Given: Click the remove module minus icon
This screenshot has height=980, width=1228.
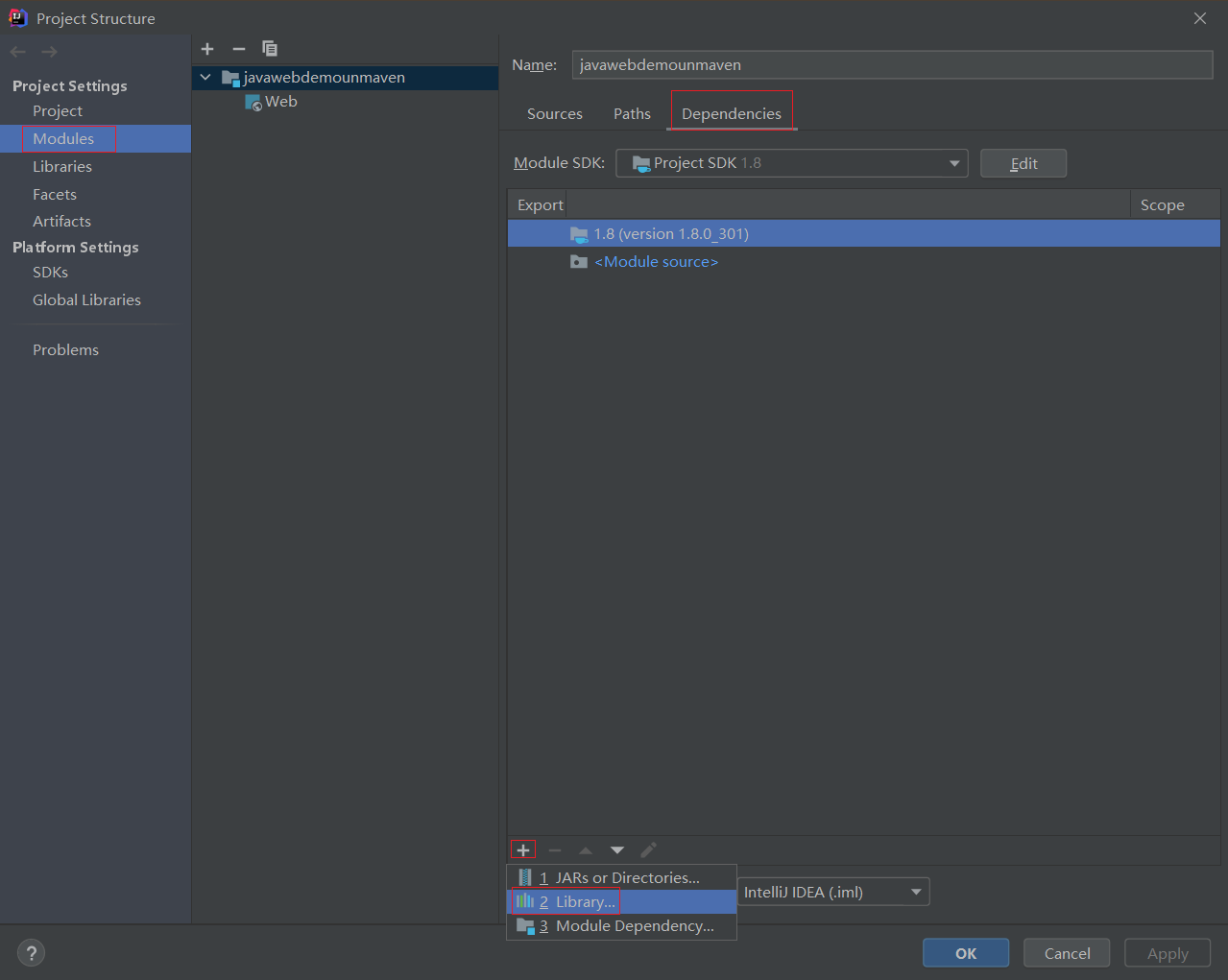Looking at the screenshot, I should [x=239, y=49].
